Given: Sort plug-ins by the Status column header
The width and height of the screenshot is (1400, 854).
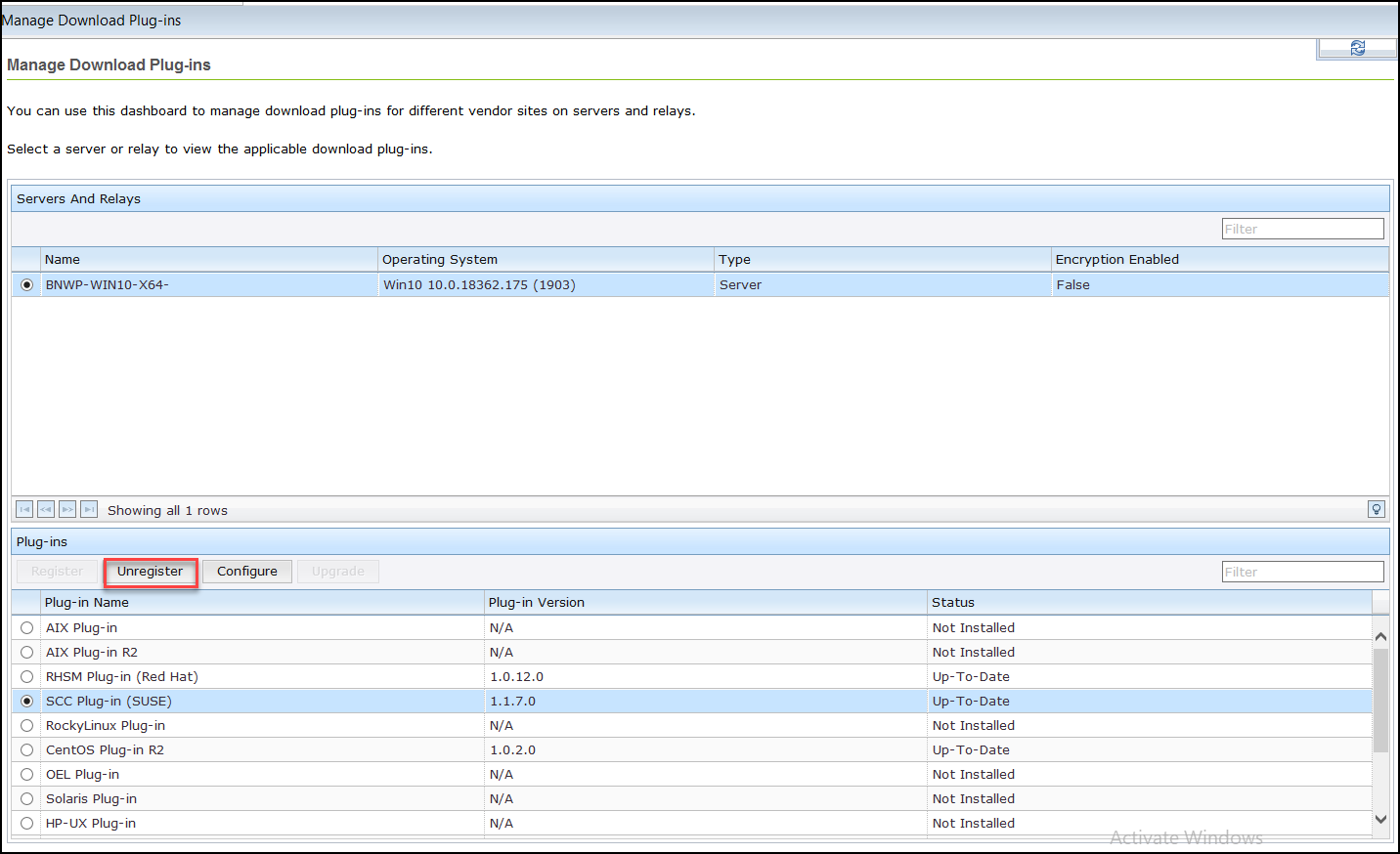Looking at the screenshot, I should point(952,602).
